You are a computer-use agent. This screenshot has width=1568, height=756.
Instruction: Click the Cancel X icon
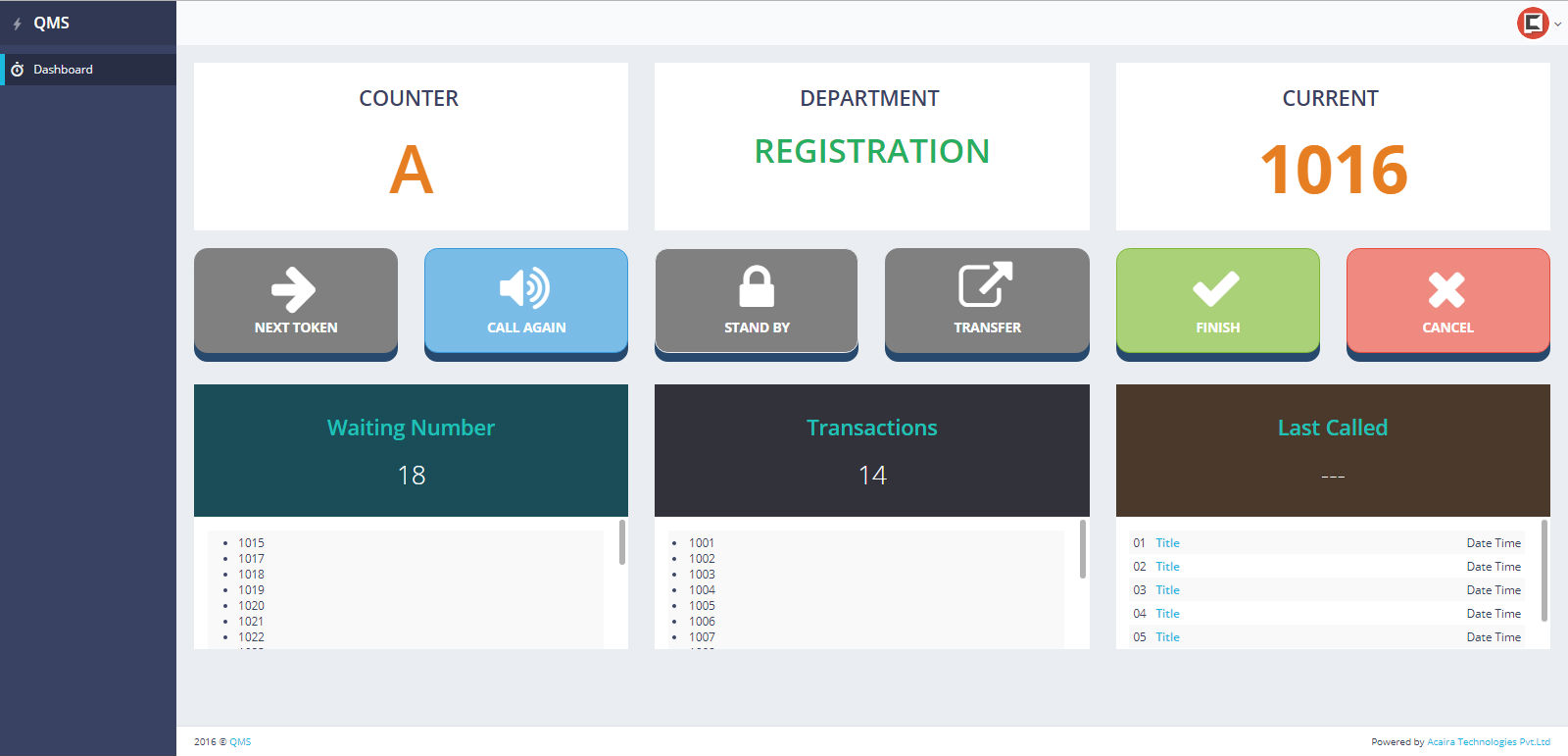pos(1446,289)
